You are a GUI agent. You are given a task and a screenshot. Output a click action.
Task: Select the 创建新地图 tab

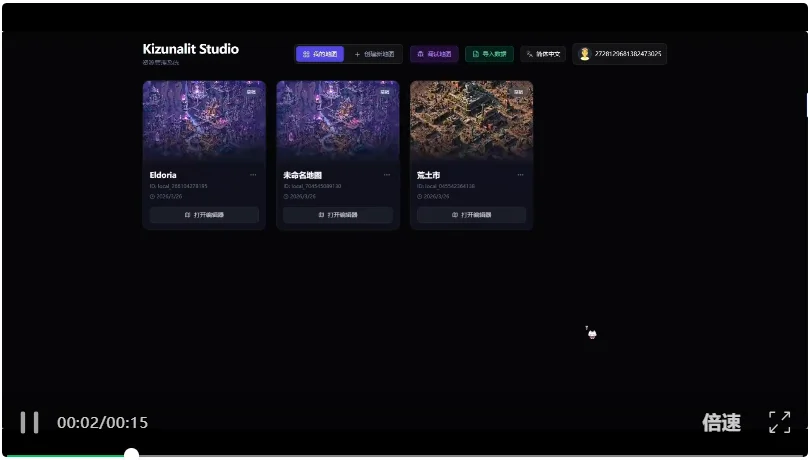click(375, 54)
